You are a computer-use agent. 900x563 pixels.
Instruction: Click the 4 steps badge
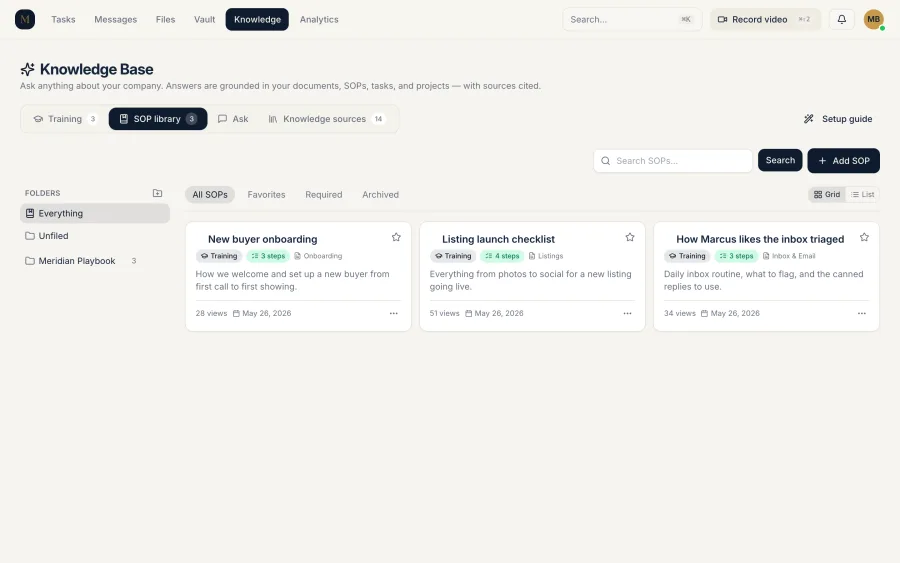click(503, 256)
